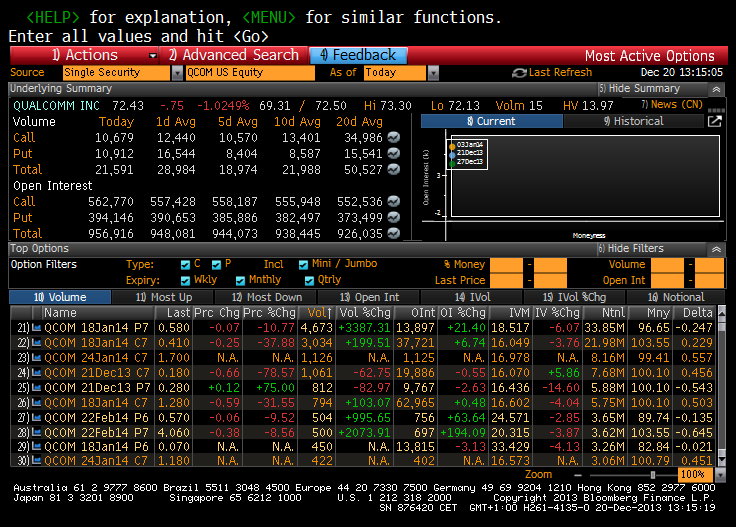736x527 pixels.
Task: Click the % Money minimum filter field
Action: pos(506,265)
